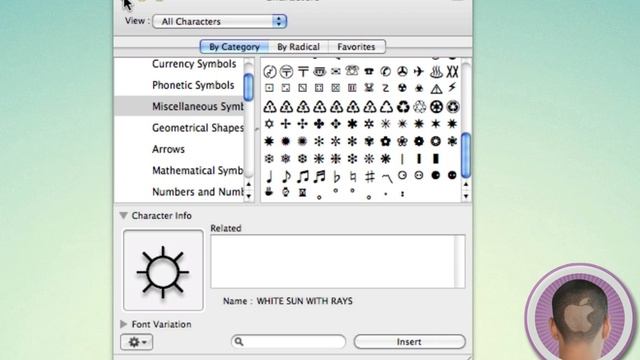Switch to the By Radical tab
The height and width of the screenshot is (360, 640).
pos(298,47)
